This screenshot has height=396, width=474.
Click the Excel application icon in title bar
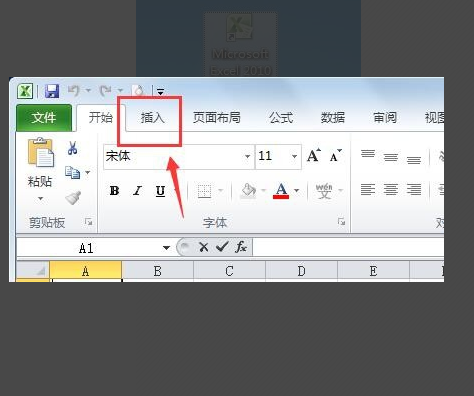pos(25,91)
